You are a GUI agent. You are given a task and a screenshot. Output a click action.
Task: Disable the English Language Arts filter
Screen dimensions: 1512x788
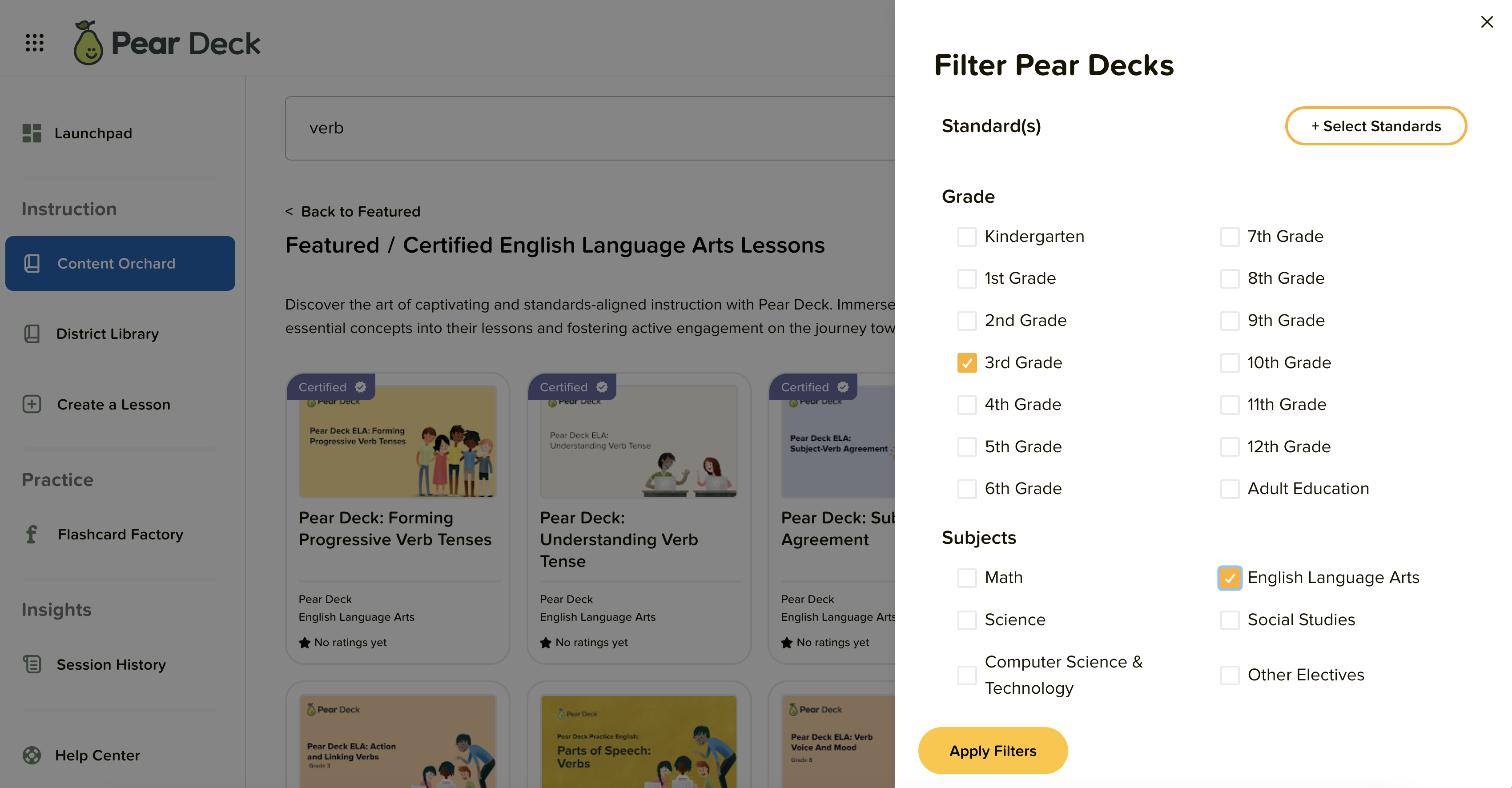(x=1230, y=578)
